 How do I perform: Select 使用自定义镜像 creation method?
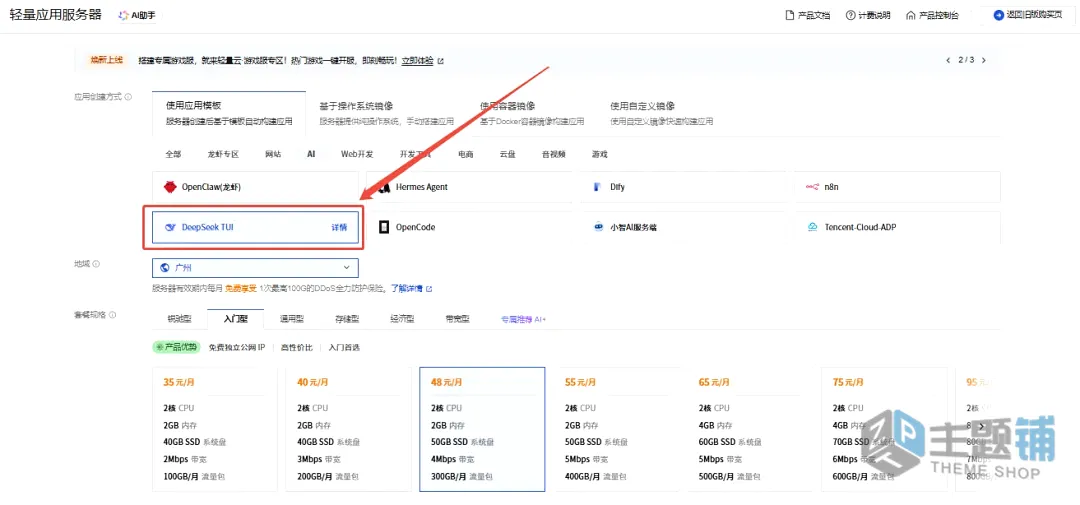661,113
